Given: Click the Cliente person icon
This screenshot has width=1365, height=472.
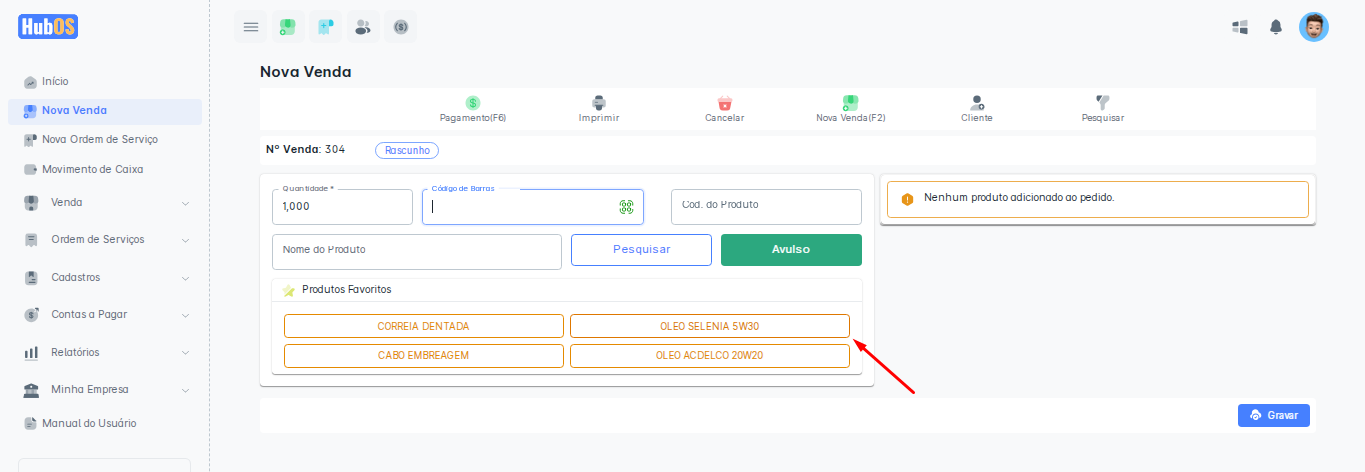Looking at the screenshot, I should (977, 103).
